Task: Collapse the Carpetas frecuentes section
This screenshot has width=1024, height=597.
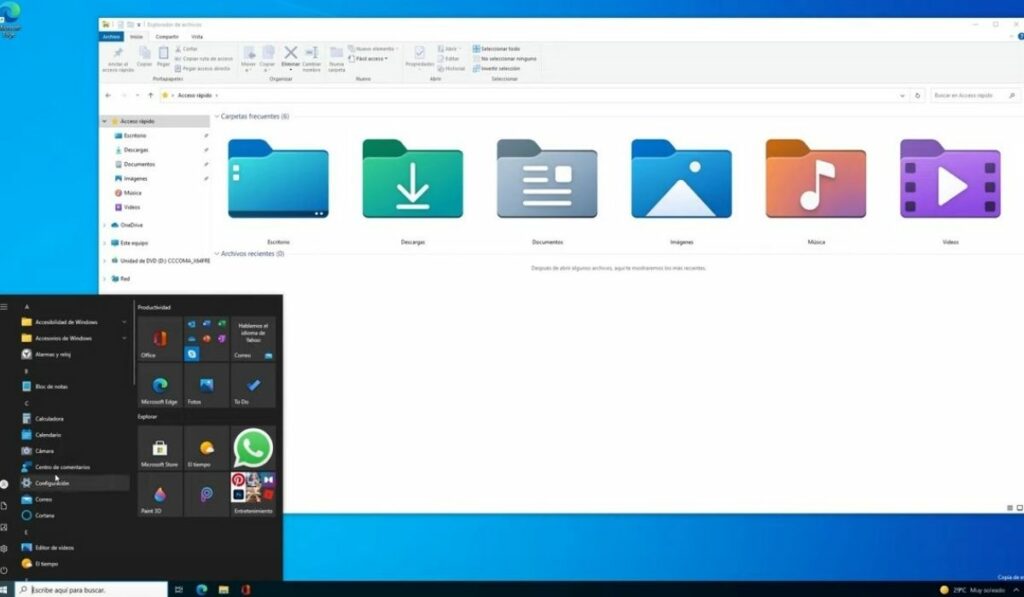Action: coord(216,117)
